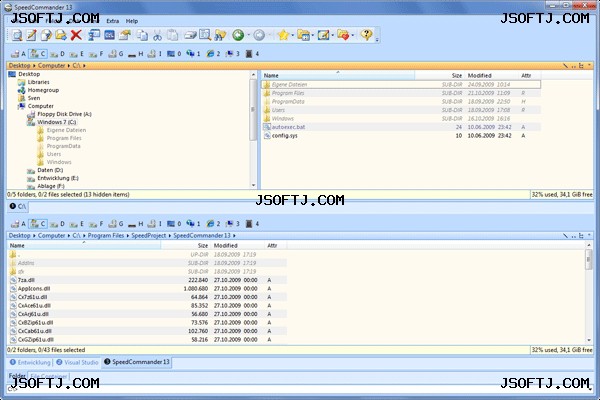Image resolution: width=600 pixels, height=400 pixels.
Task: Click the folder with heart icon
Action: [343, 35]
